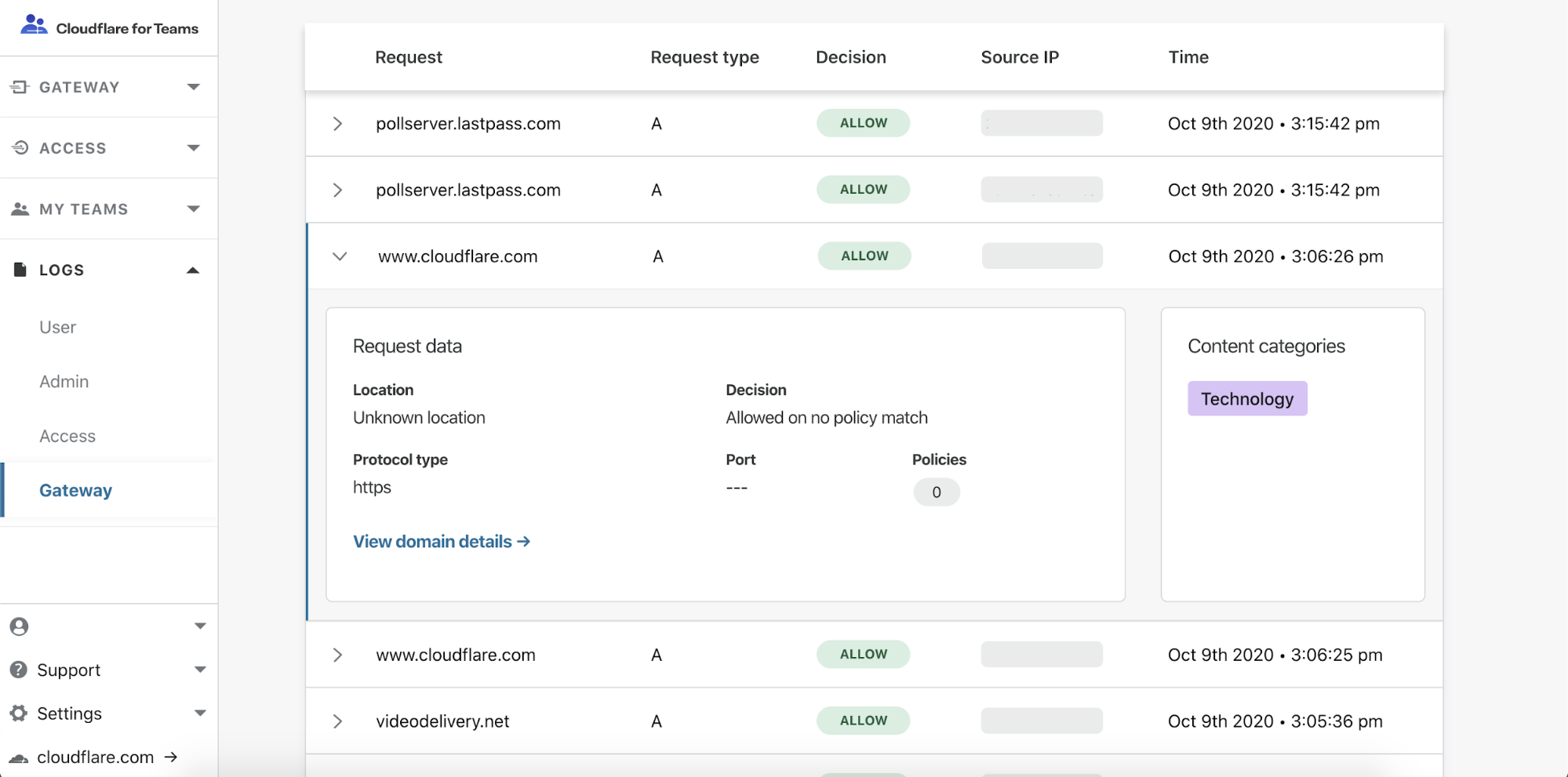
Task: Click redacted Source IP on videodelivery.net row
Action: click(1042, 721)
